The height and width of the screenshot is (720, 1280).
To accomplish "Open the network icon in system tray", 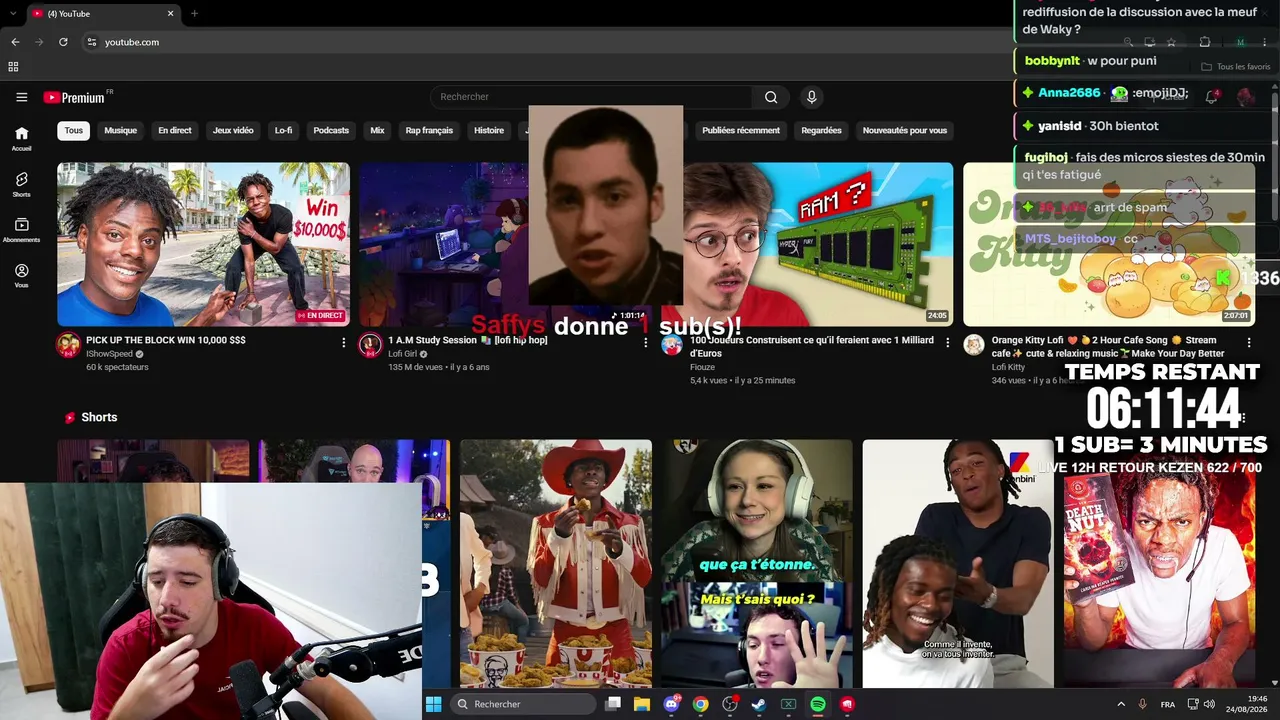I will 1193,704.
